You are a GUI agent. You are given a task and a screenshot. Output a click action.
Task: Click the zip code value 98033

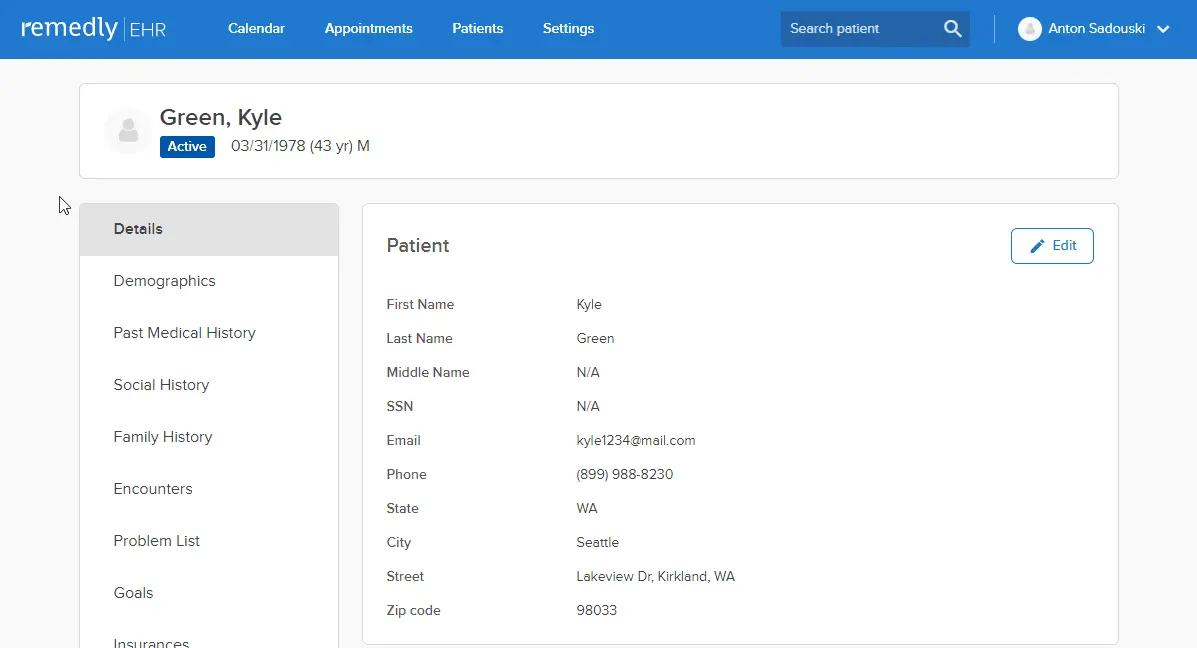click(x=596, y=611)
